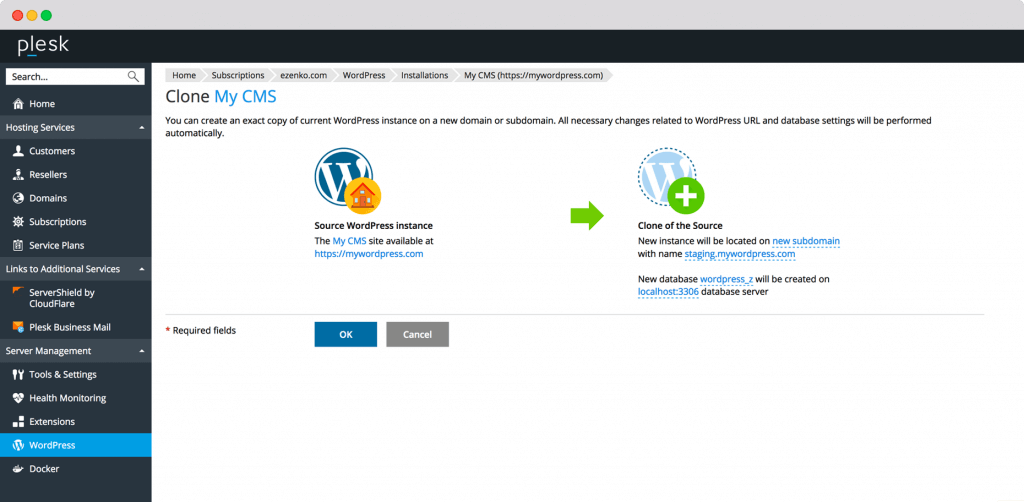Click the Installations breadcrumb
Screen dimensions: 1024x502
pos(424,75)
